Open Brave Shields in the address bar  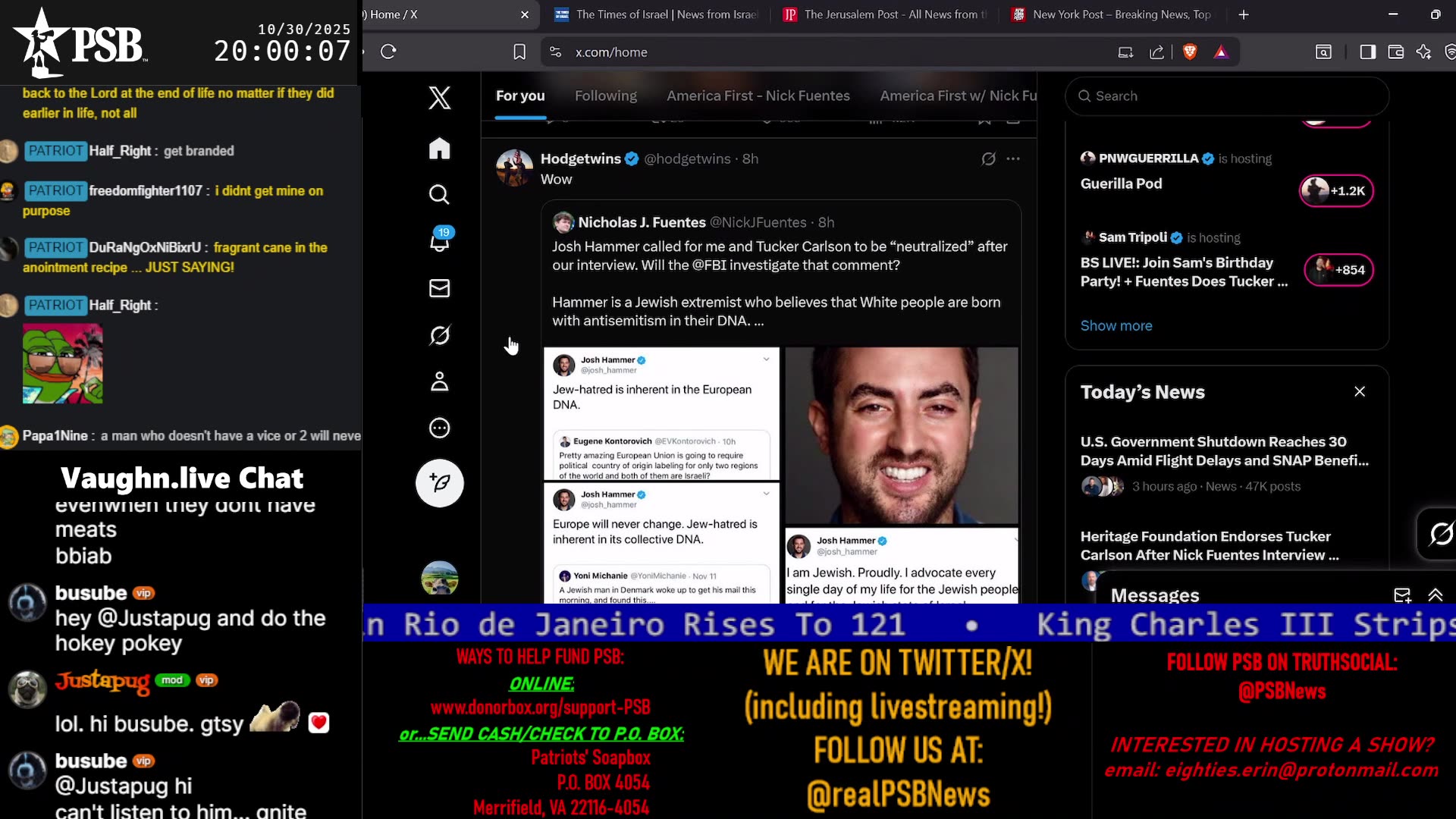(1189, 52)
